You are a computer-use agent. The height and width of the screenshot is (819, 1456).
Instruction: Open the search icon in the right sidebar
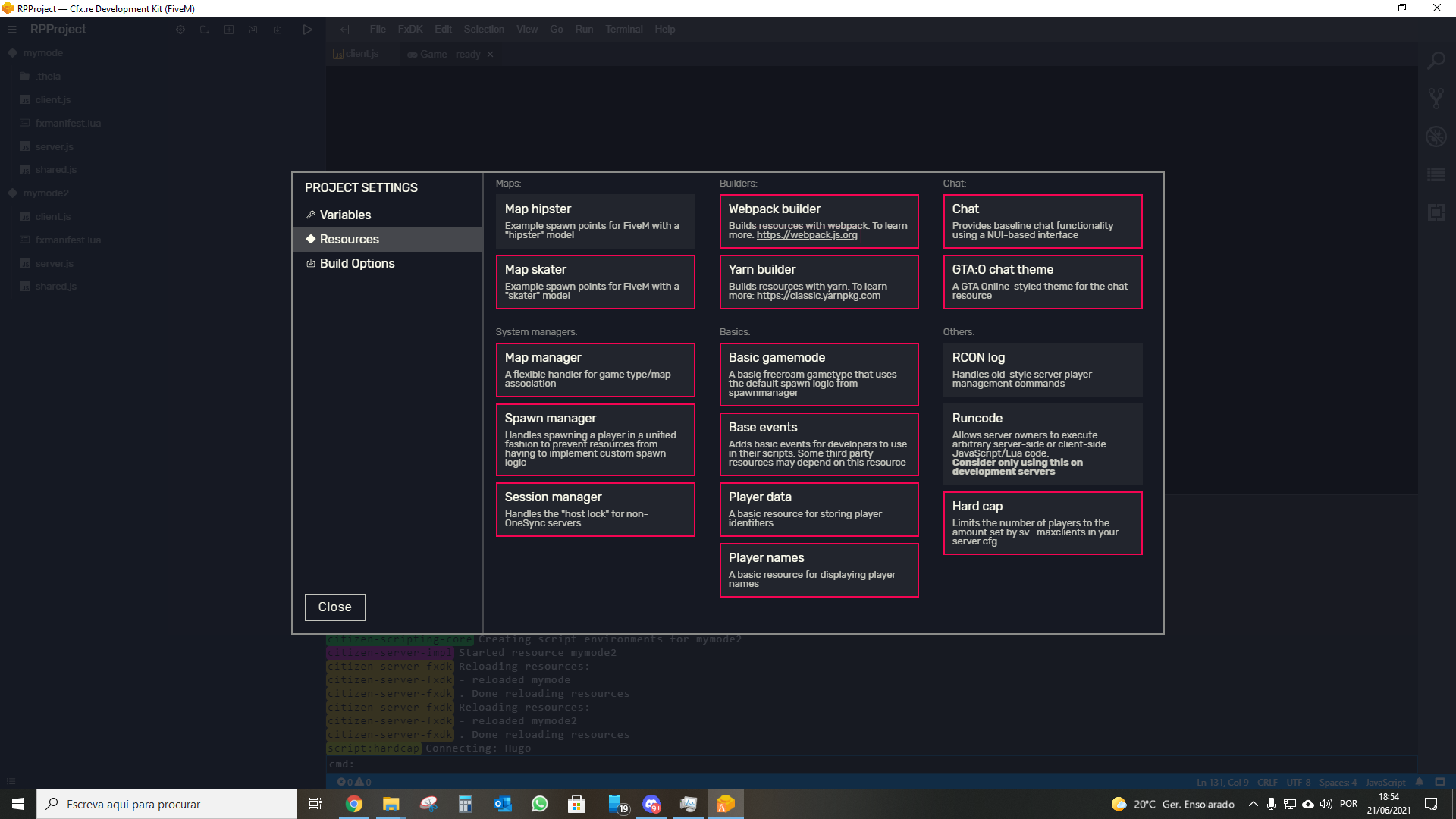(1436, 61)
